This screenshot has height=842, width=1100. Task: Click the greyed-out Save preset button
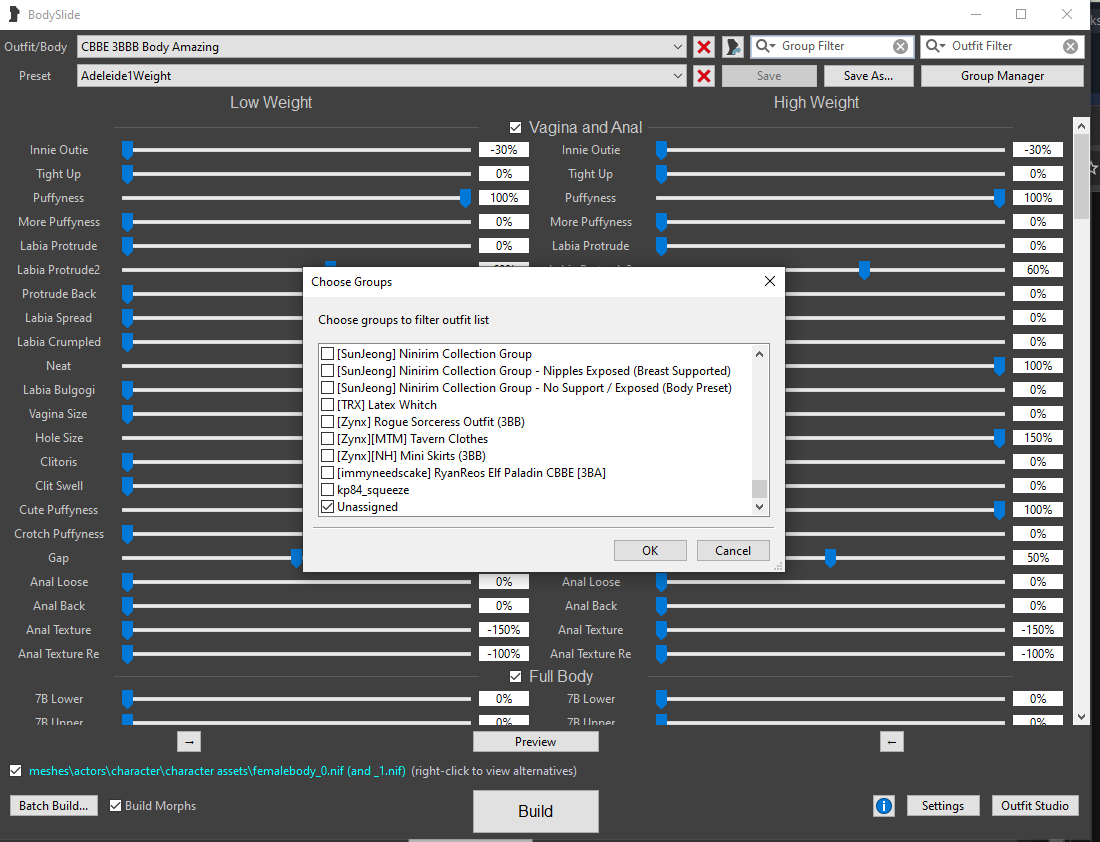(x=769, y=76)
